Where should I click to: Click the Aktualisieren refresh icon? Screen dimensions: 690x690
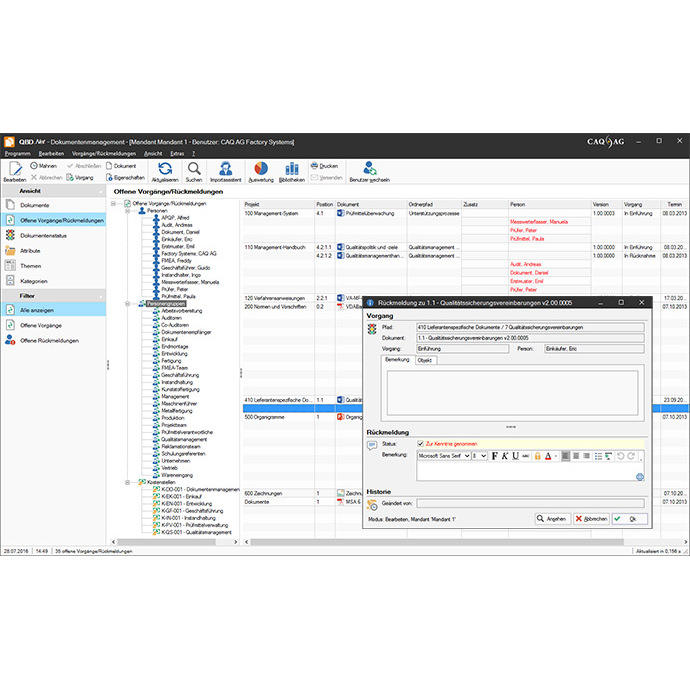pos(165,169)
